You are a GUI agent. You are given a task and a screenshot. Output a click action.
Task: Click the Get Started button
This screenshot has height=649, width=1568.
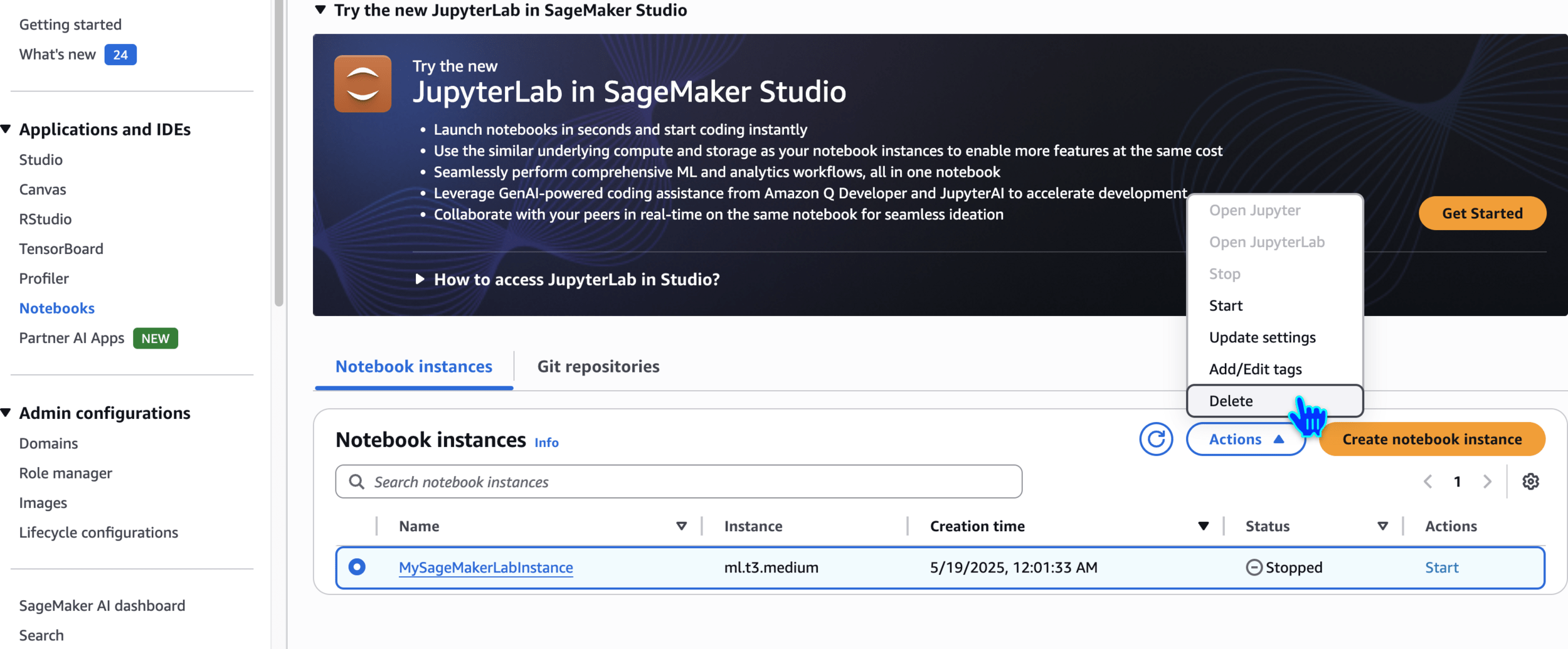click(1482, 213)
